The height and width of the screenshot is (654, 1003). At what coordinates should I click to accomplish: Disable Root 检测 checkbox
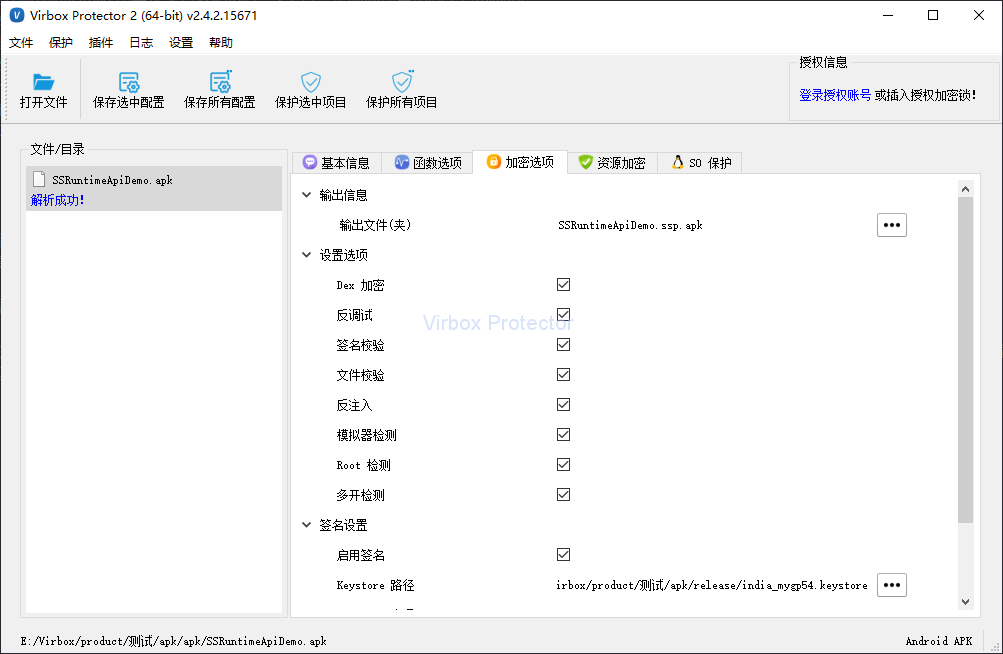(x=564, y=465)
